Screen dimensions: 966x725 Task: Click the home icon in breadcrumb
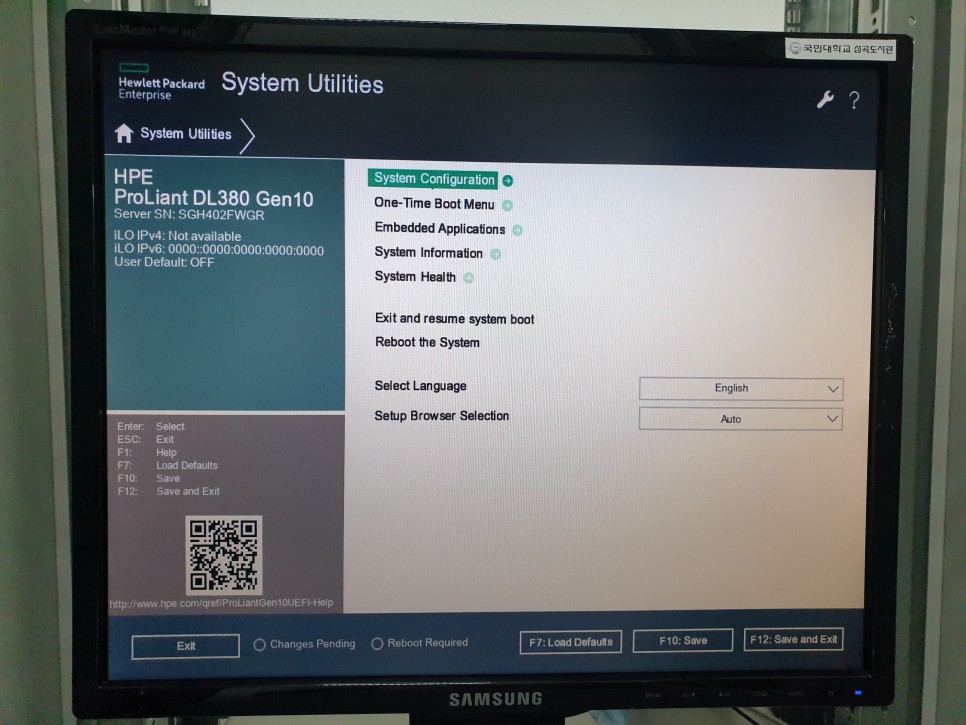tap(124, 133)
